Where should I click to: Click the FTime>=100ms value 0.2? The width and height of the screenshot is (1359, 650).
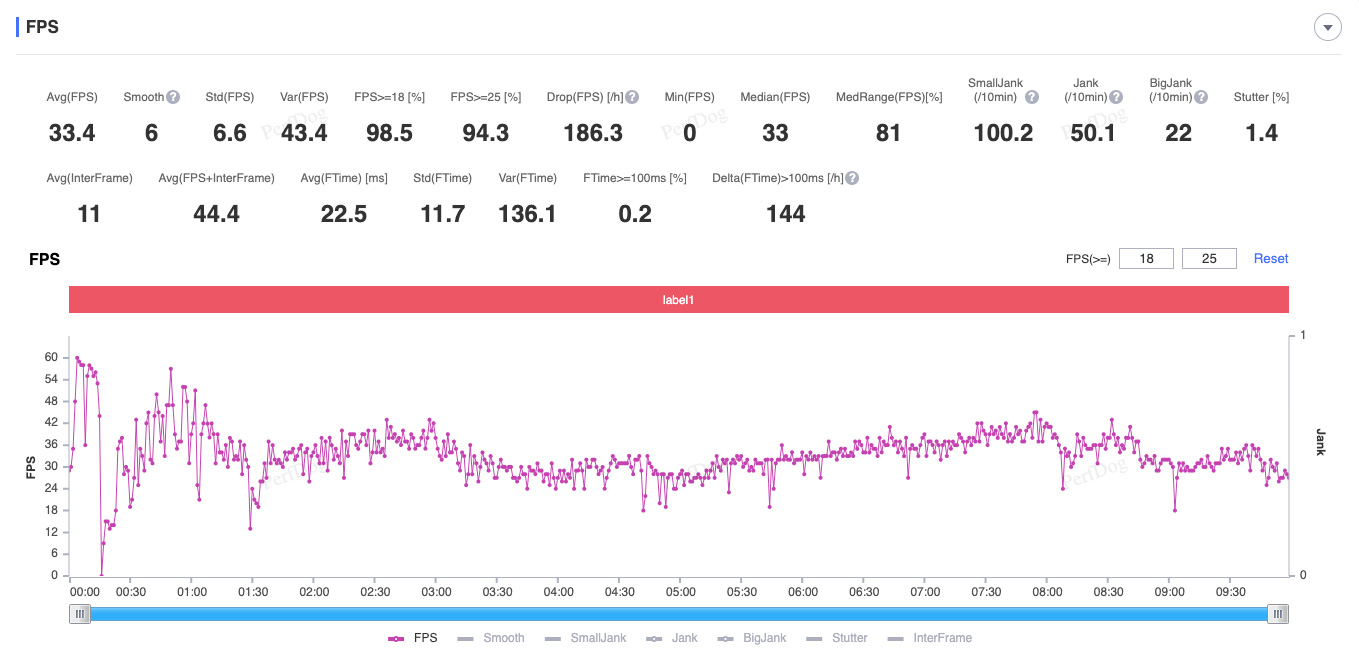tap(635, 213)
